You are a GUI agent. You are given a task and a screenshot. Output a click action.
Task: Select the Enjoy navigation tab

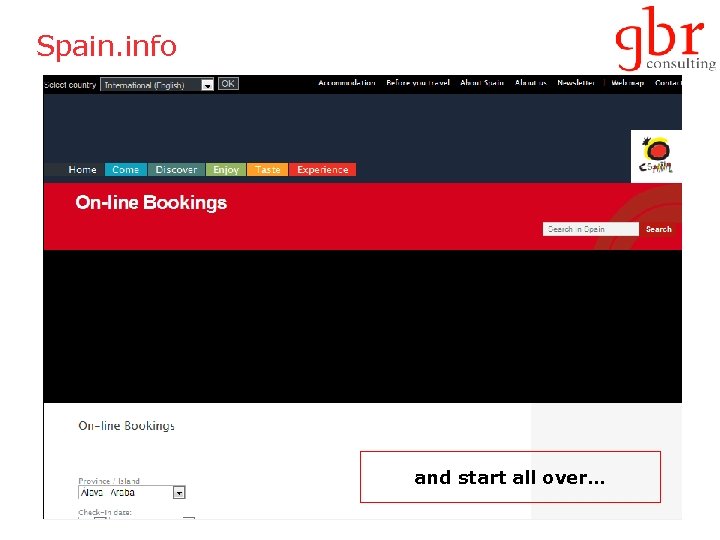pyautogui.click(x=226, y=169)
